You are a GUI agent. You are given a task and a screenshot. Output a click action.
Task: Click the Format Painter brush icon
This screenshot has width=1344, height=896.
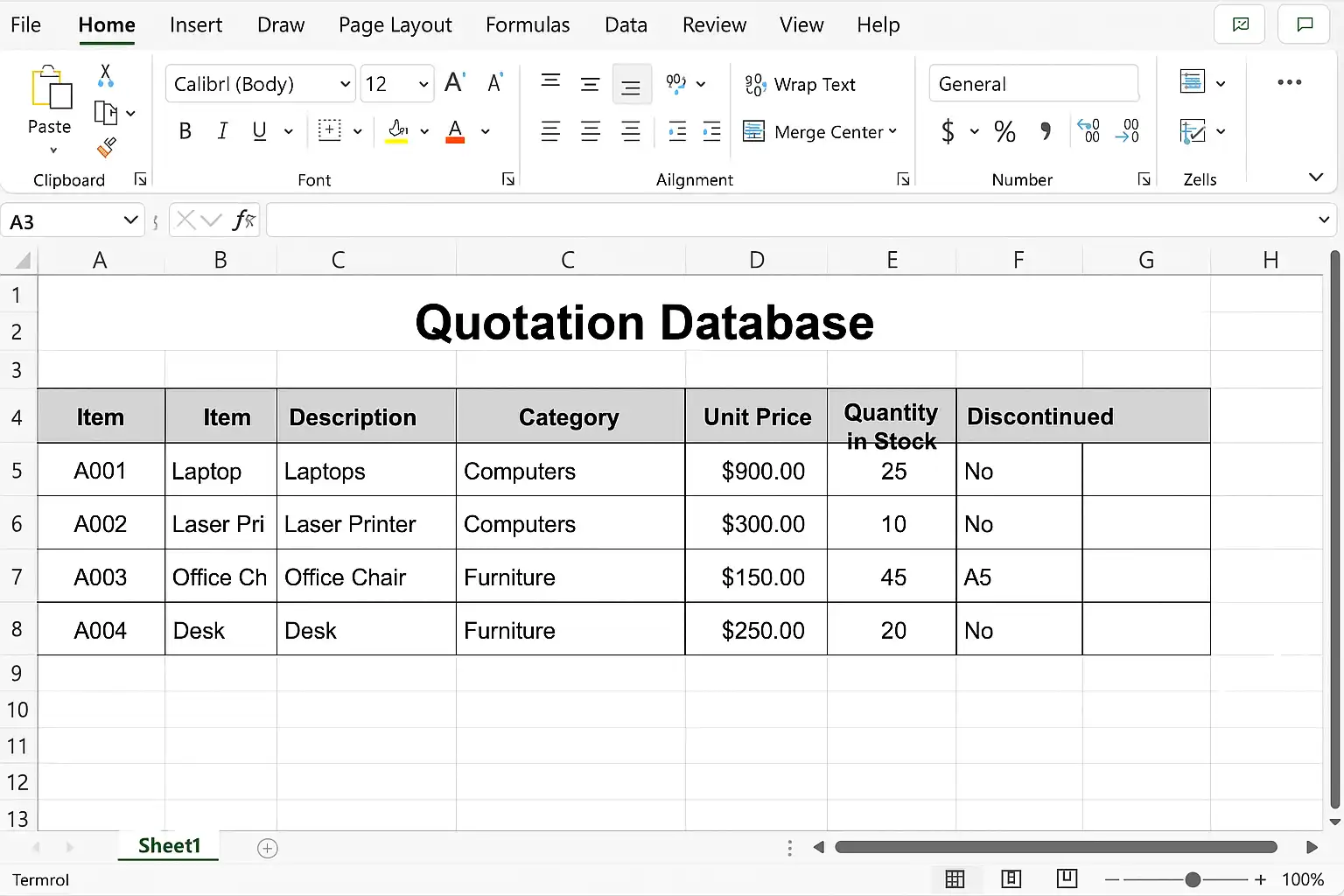pos(107,147)
